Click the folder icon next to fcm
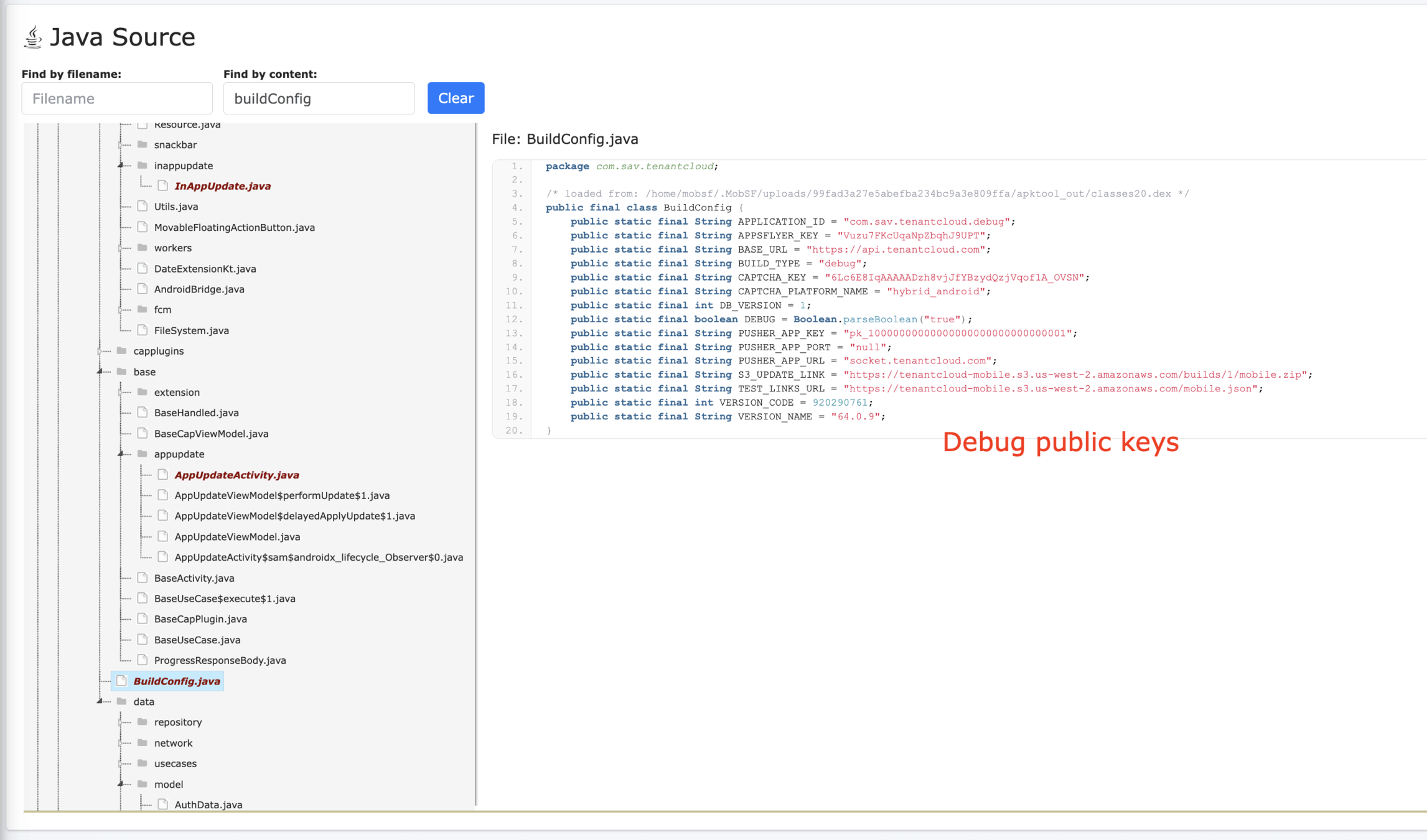The image size is (1427, 840). point(143,309)
